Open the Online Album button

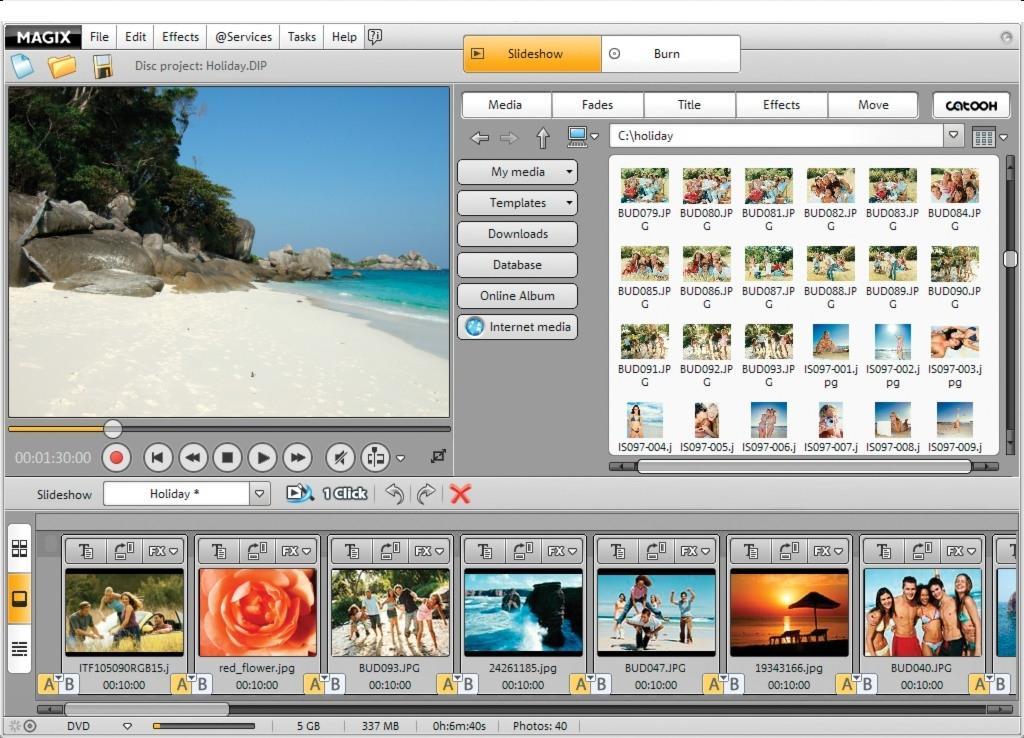[517, 296]
